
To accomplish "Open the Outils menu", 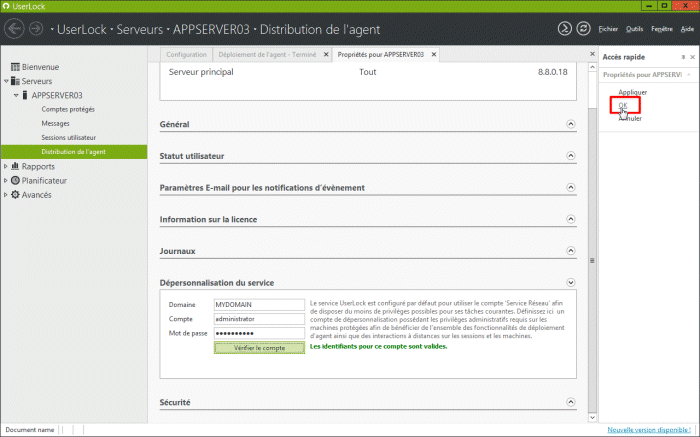I will point(634,29).
